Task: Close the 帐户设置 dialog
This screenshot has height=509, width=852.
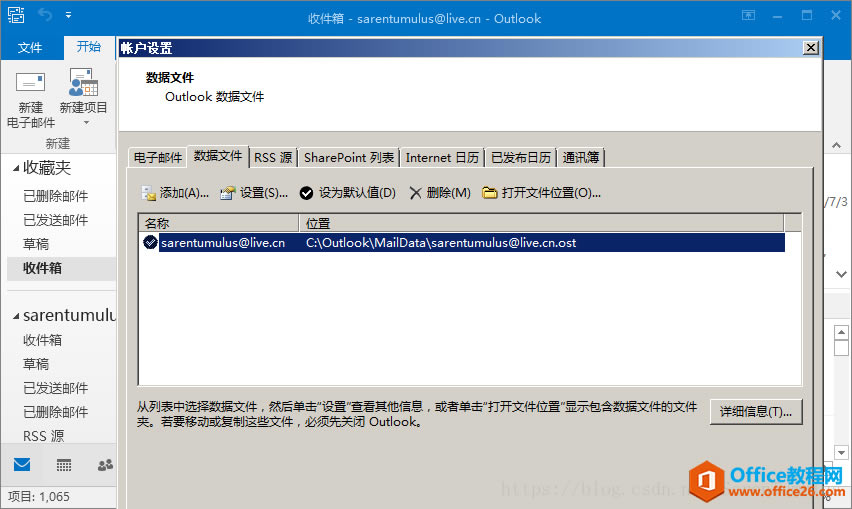Action: [811, 48]
